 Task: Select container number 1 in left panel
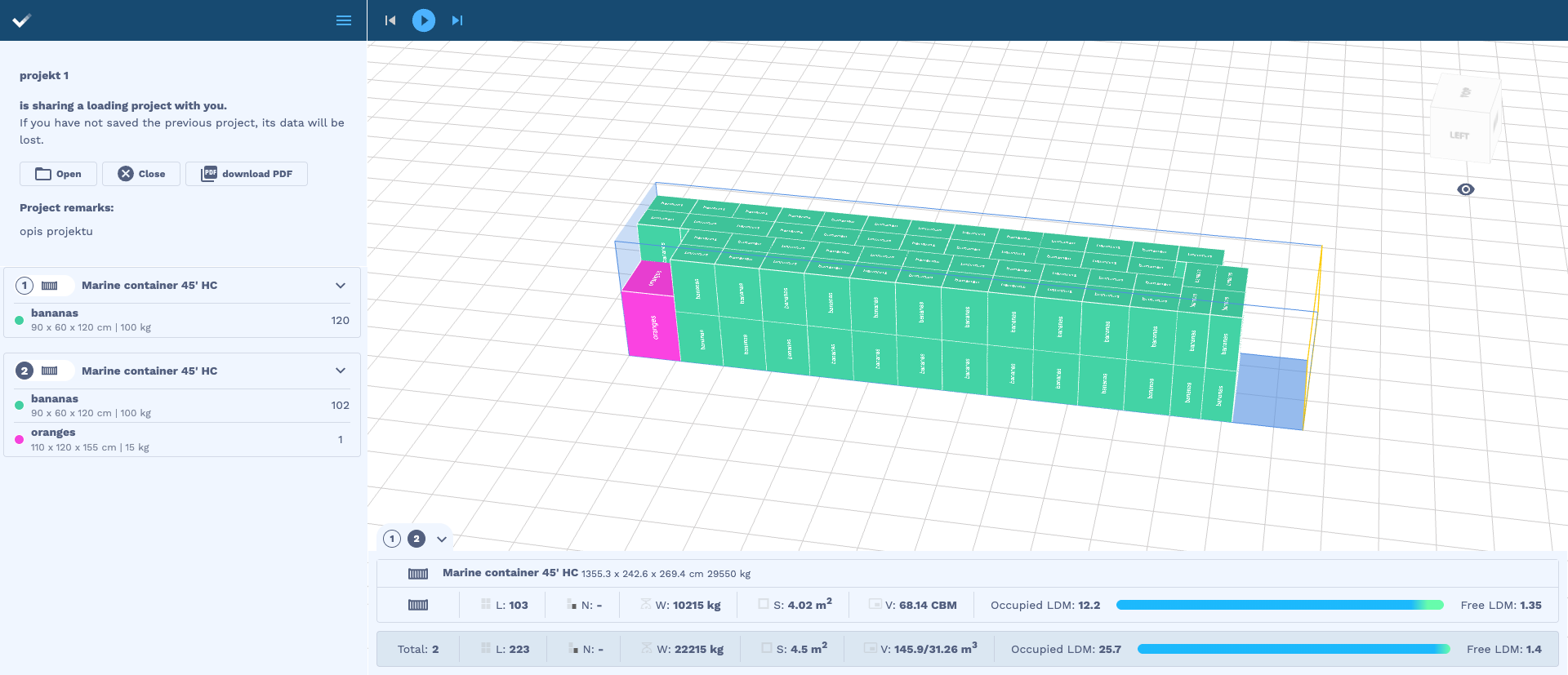click(24, 286)
